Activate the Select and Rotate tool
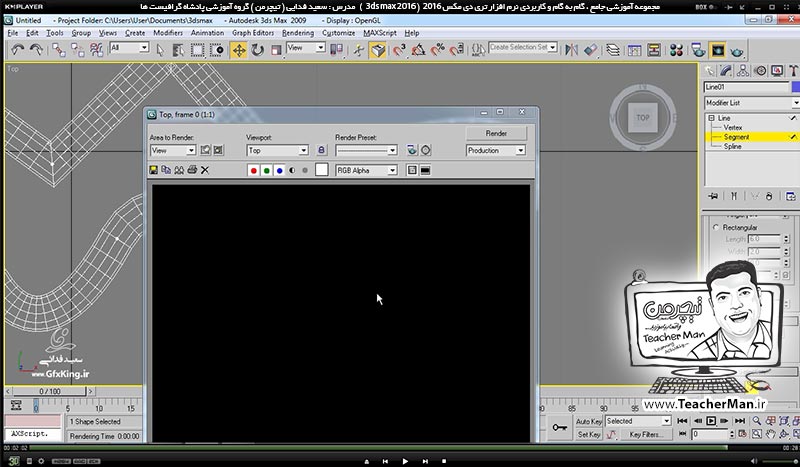 [x=258, y=50]
